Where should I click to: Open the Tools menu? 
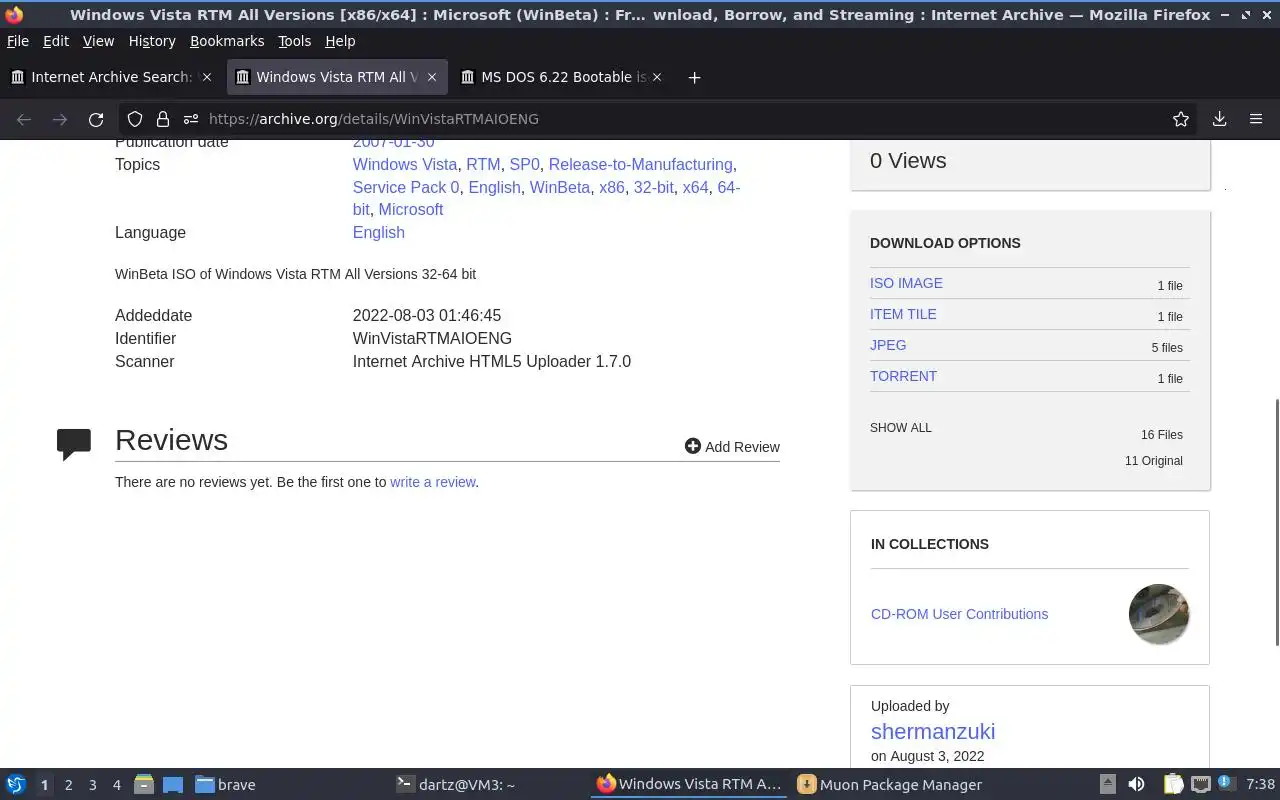(x=295, y=41)
